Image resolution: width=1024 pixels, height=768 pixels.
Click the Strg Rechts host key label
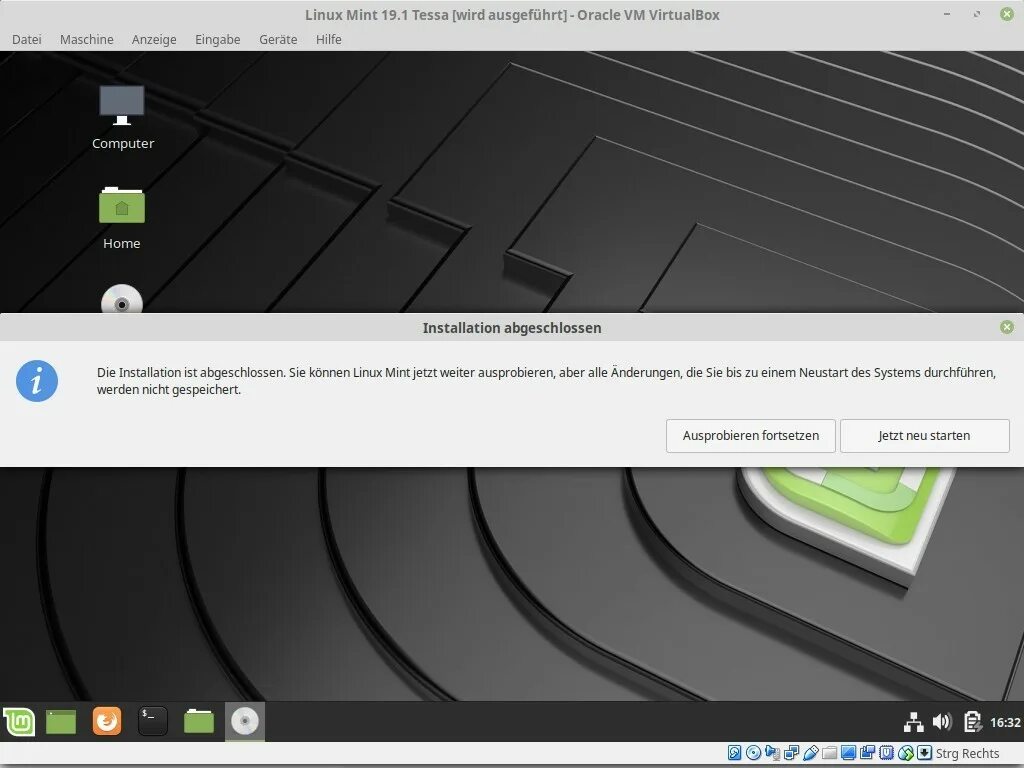(967, 754)
